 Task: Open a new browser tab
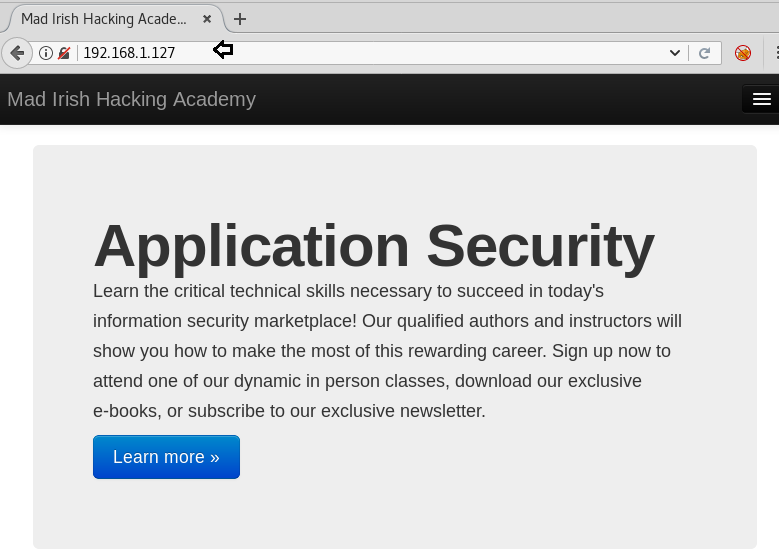click(240, 19)
